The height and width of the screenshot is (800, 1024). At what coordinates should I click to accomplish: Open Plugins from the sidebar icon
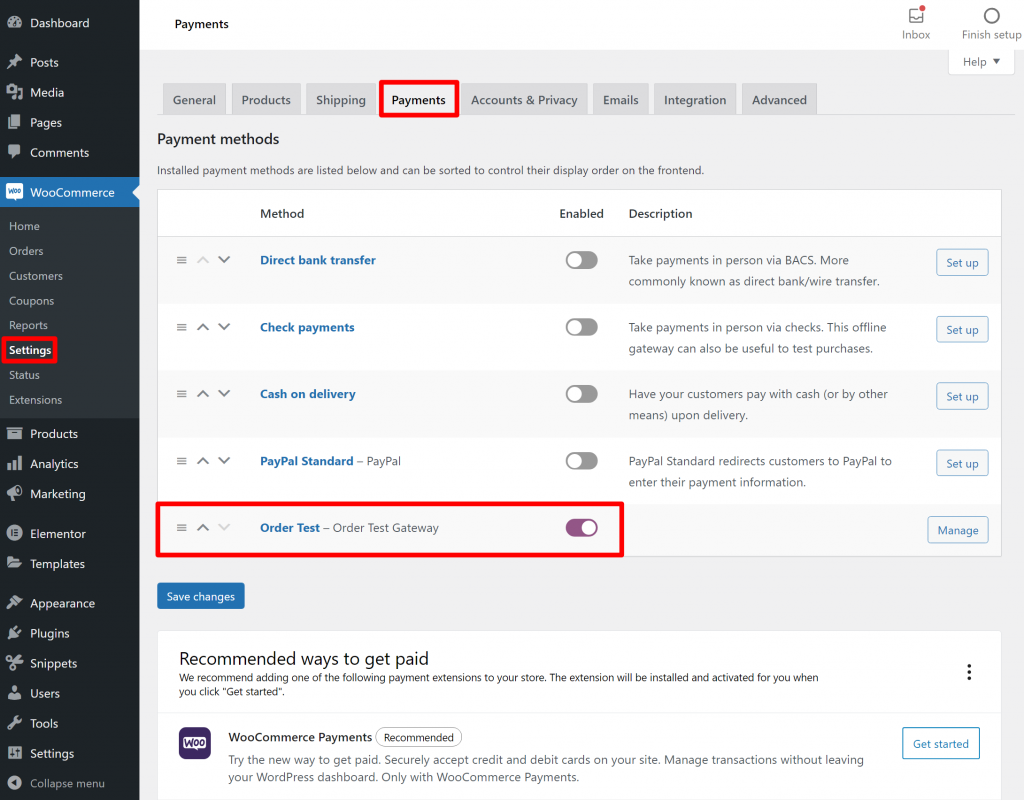[x=15, y=633]
